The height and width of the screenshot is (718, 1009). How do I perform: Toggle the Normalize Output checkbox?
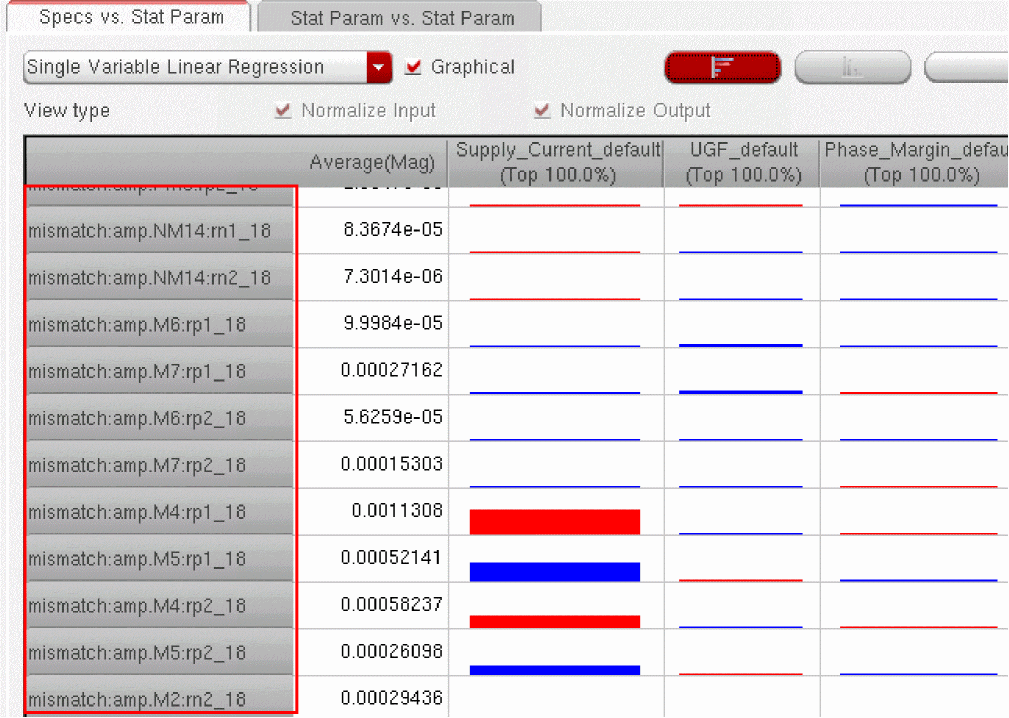click(542, 111)
